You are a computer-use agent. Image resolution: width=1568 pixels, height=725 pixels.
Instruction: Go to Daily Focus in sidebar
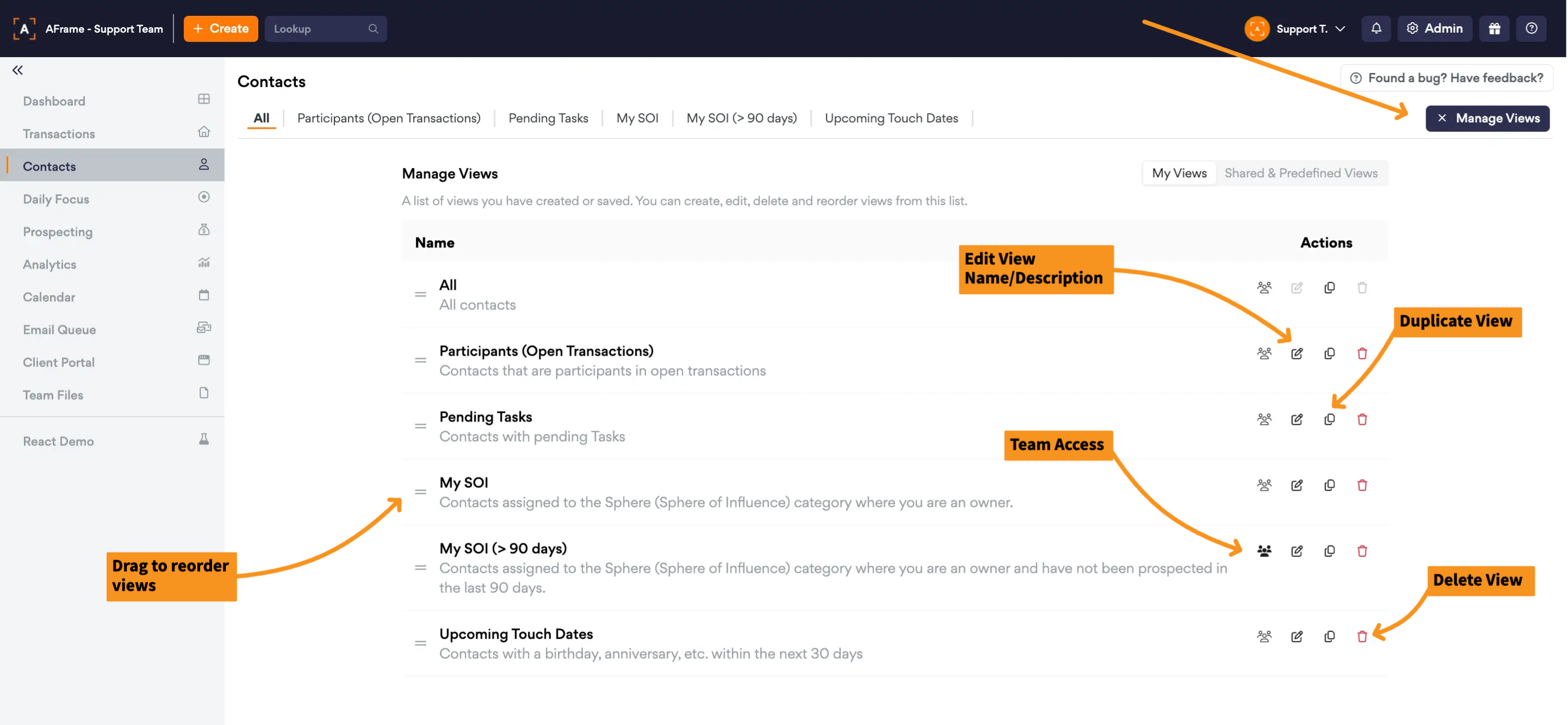pyautogui.click(x=56, y=199)
